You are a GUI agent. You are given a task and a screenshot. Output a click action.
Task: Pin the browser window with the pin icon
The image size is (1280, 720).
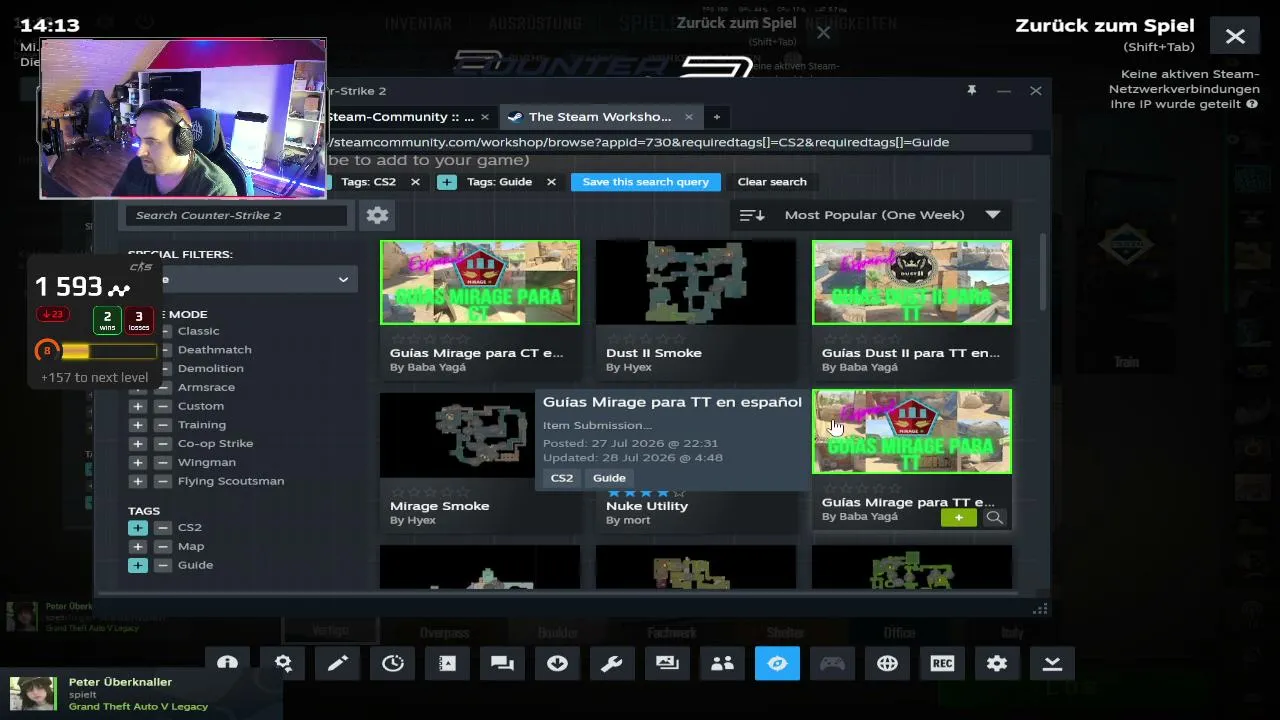pyautogui.click(x=971, y=91)
